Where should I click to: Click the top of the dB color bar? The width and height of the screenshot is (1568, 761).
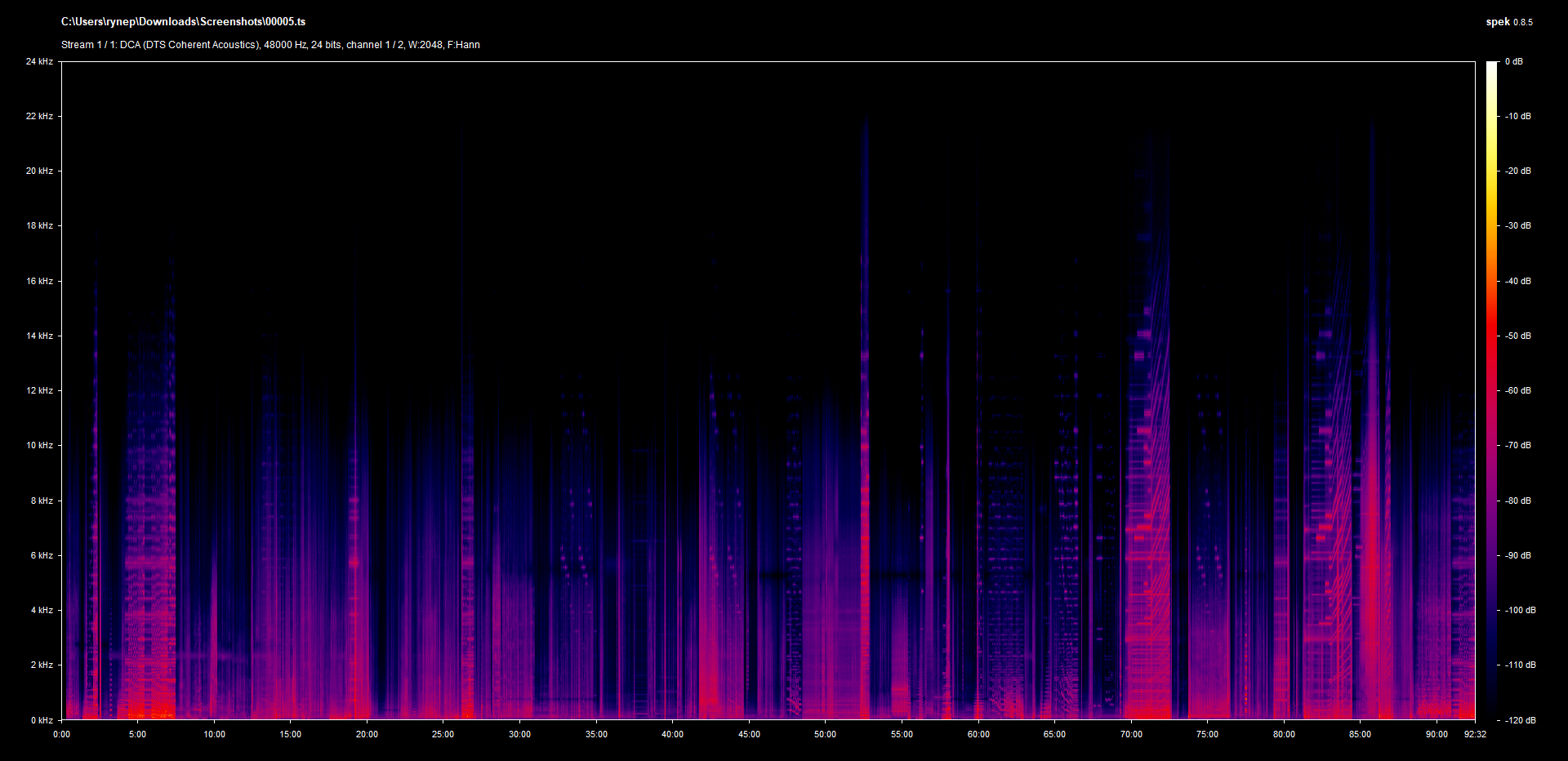pyautogui.click(x=1491, y=65)
